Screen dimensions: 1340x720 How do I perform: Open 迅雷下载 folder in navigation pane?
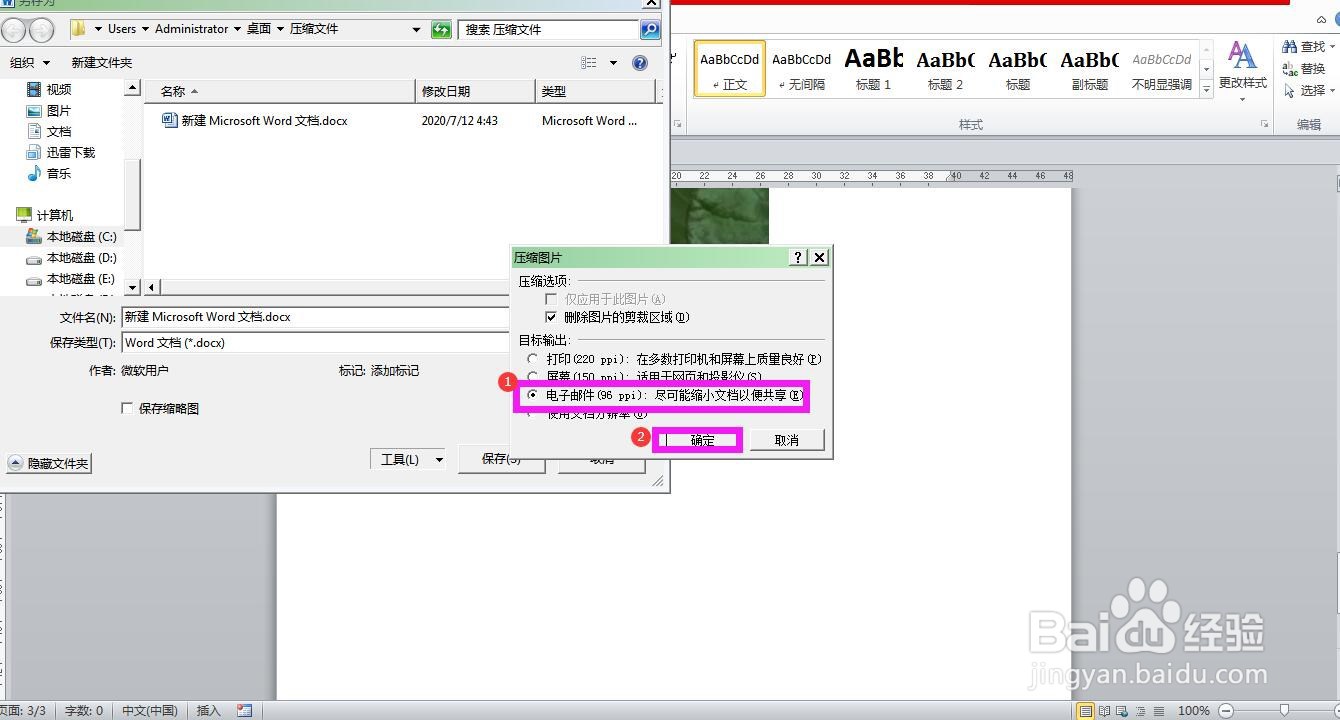pos(61,152)
